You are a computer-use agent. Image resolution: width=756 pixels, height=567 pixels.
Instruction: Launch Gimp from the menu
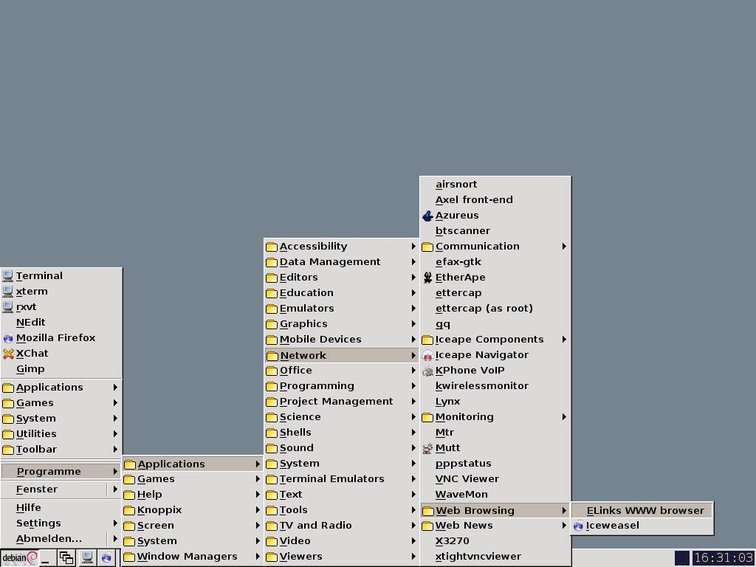61,369
